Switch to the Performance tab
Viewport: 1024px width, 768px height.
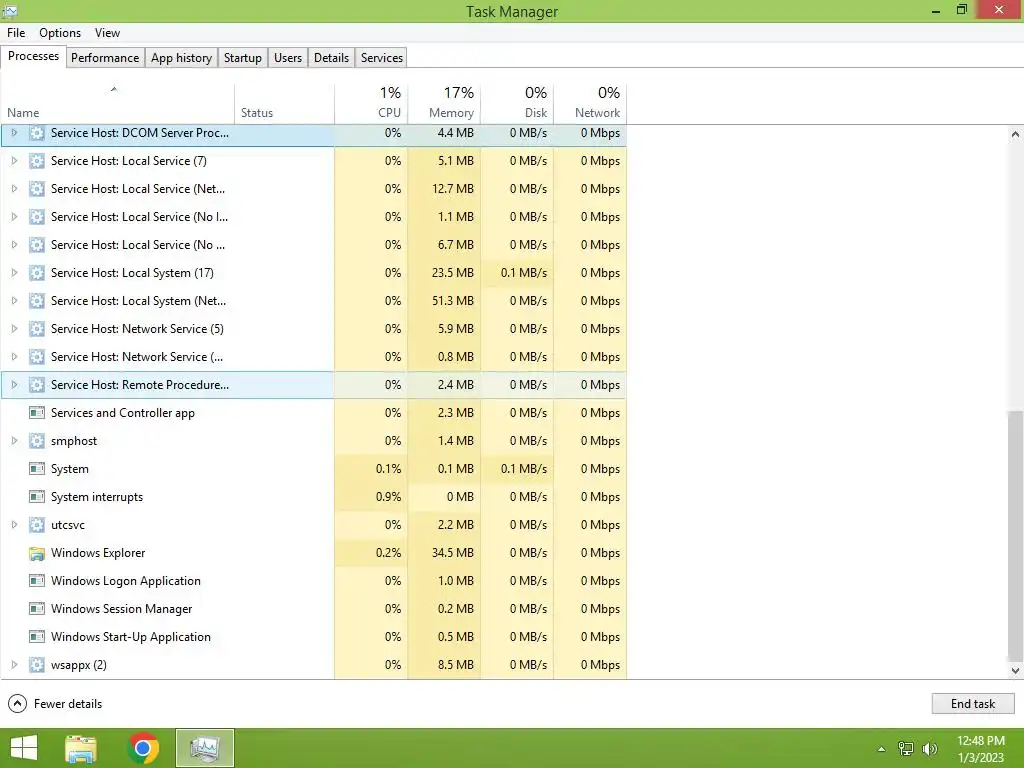(x=105, y=57)
